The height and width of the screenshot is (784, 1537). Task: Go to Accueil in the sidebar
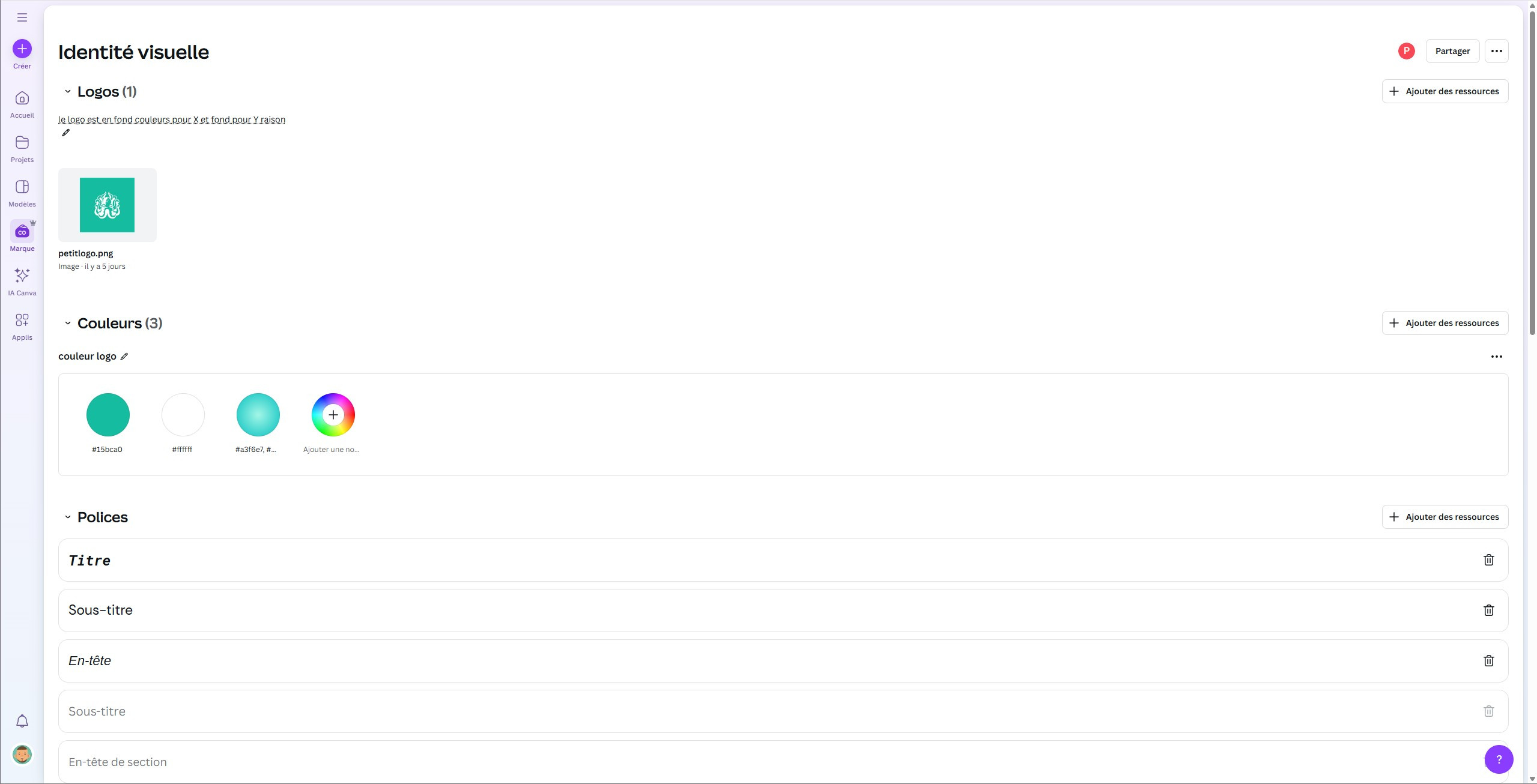(22, 99)
